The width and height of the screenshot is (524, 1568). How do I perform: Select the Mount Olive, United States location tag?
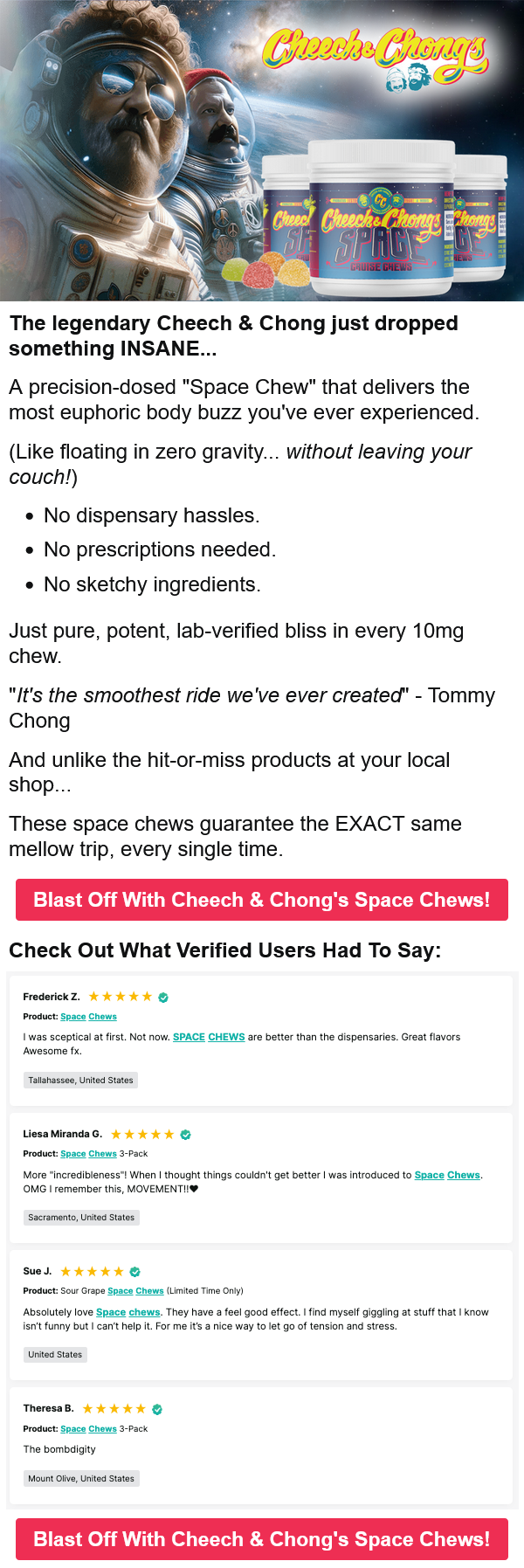click(81, 1479)
